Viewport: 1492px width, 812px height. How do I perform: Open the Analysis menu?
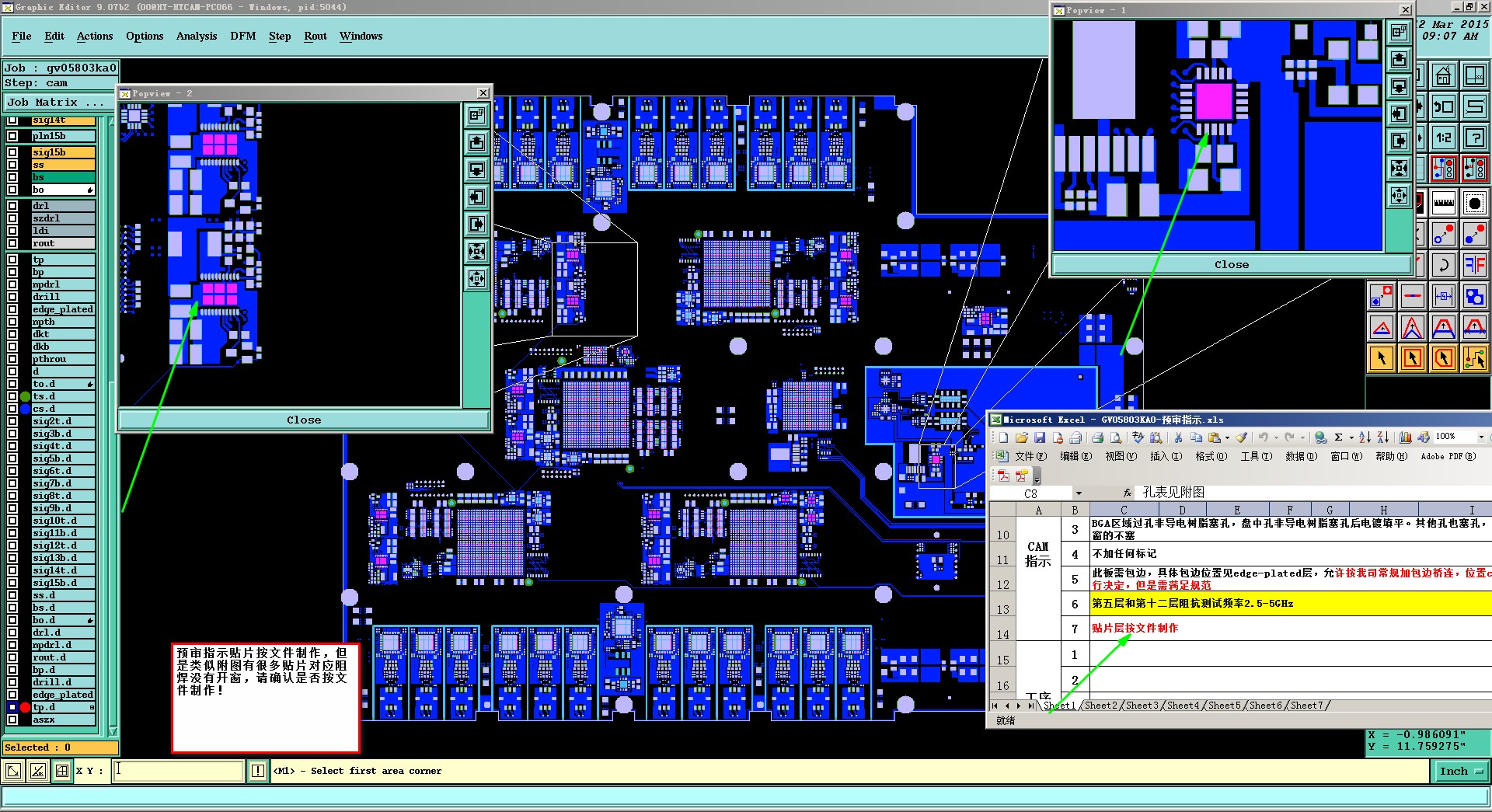coord(197,36)
